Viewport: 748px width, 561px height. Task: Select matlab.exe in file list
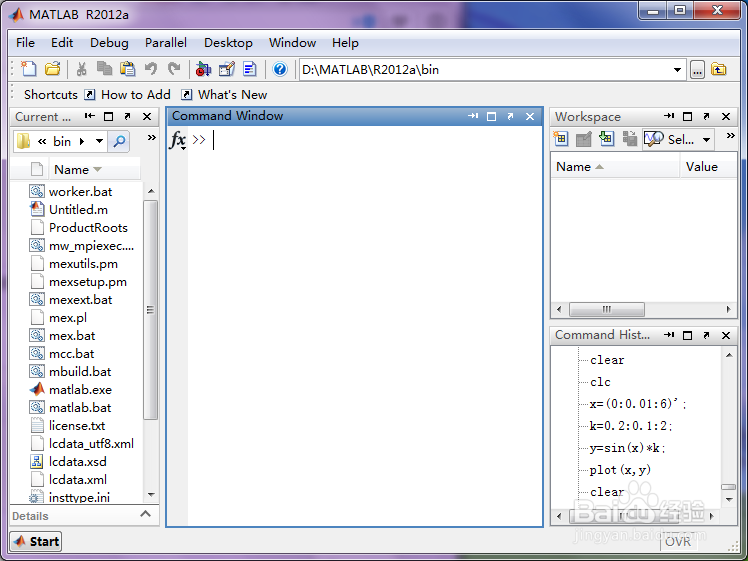click(80, 390)
